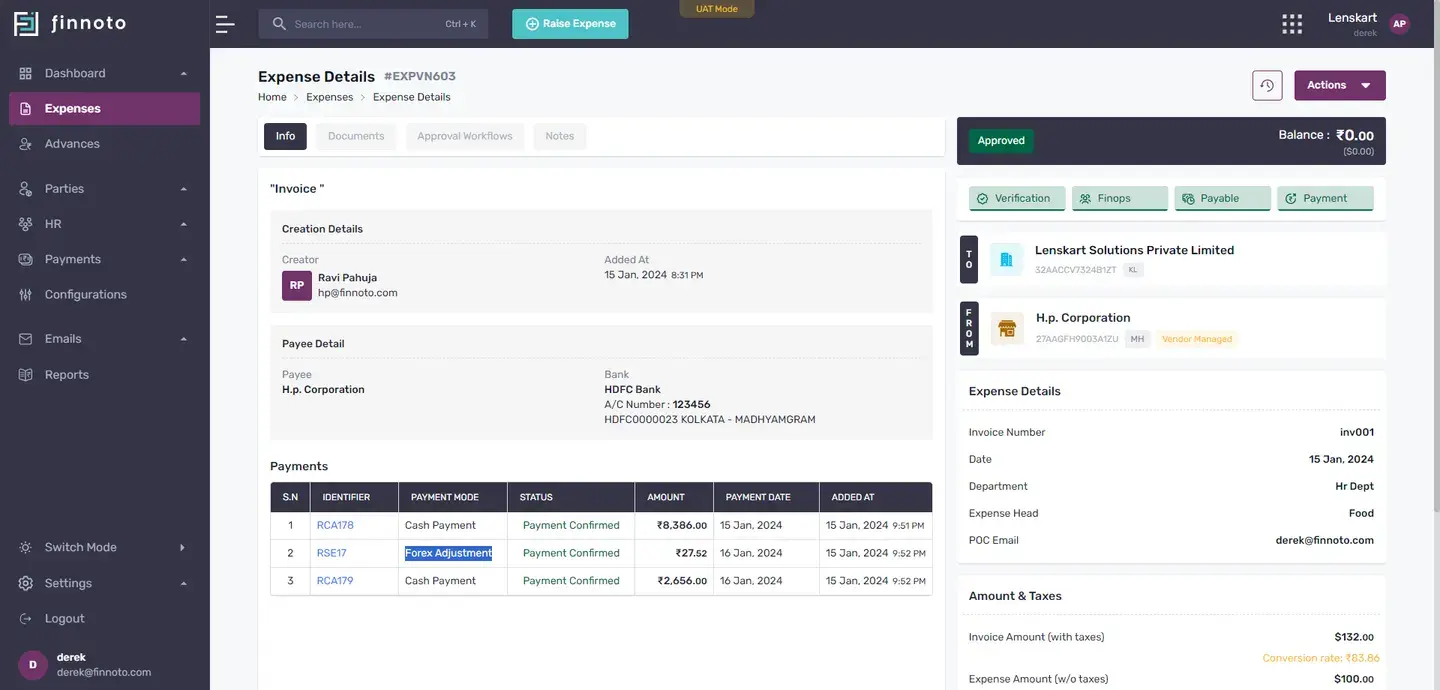Image resolution: width=1440 pixels, height=690 pixels.
Task: Click the AP user avatar
Action: pyautogui.click(x=1399, y=24)
